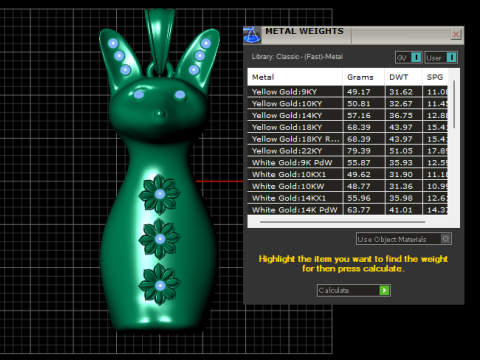The width and height of the screenshot is (480, 360).
Task: Click the 48.77 grams value
Action: click(x=359, y=186)
